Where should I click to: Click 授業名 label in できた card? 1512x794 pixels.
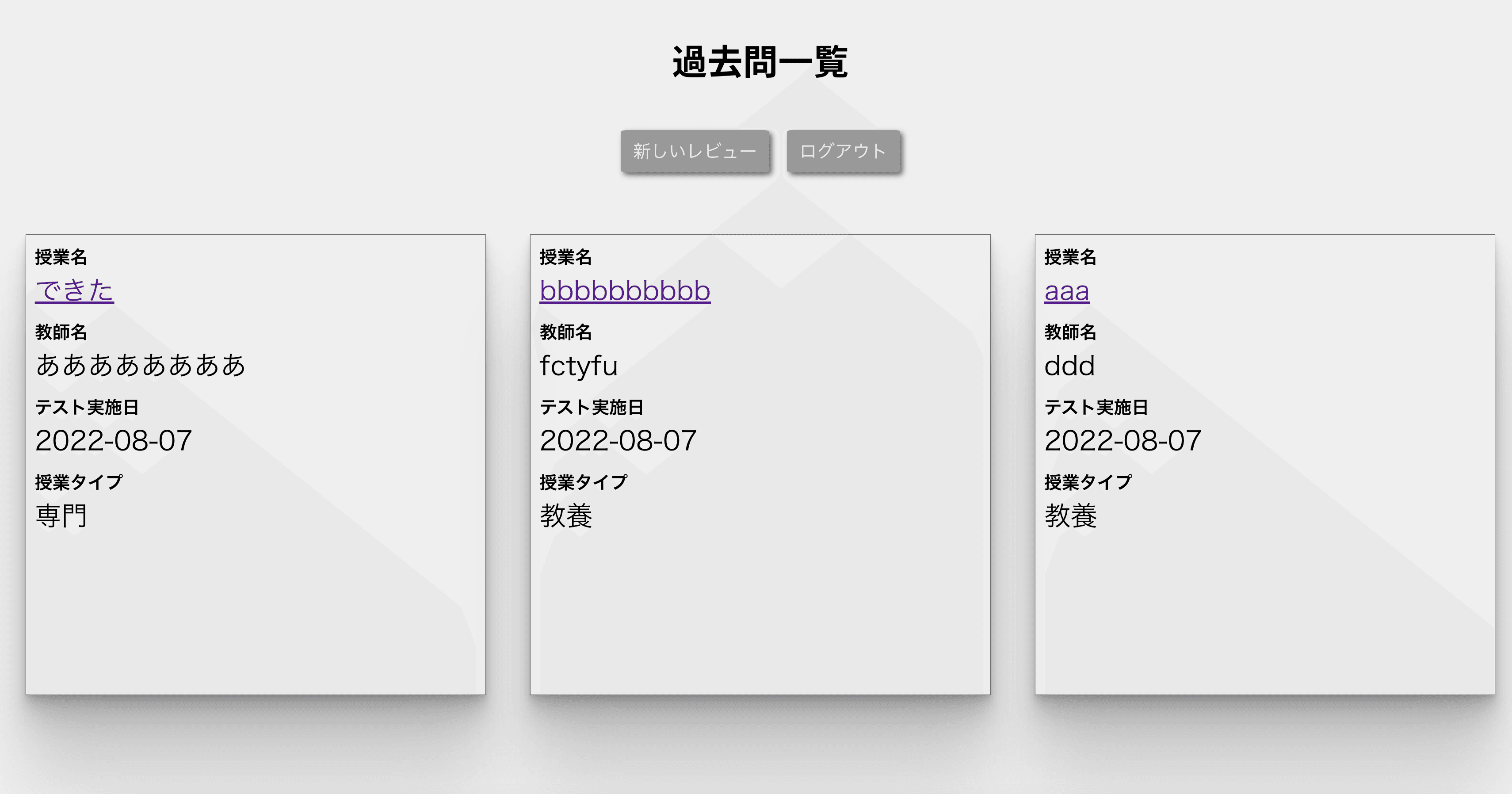[61, 257]
